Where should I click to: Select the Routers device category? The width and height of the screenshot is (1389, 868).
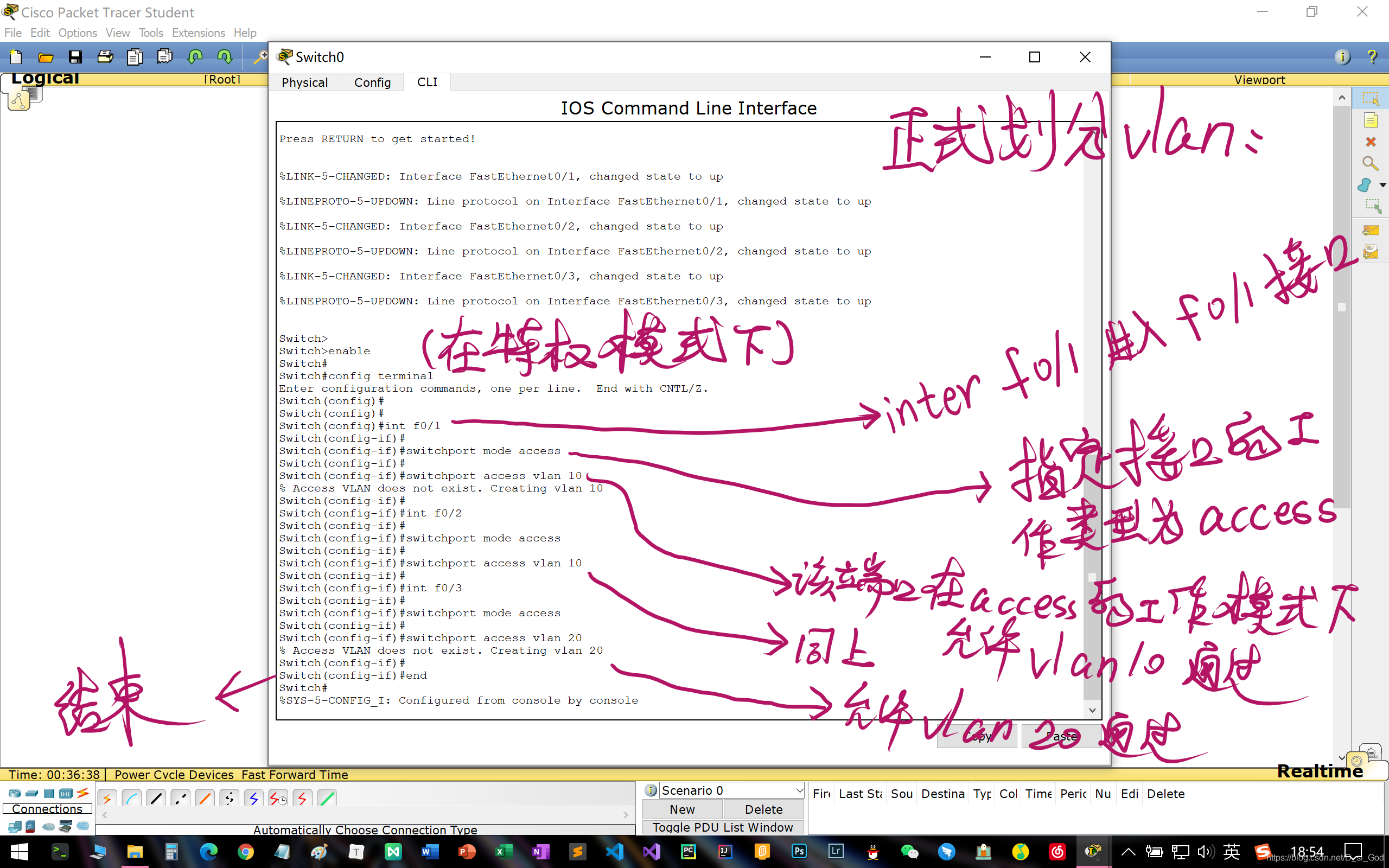point(14,793)
